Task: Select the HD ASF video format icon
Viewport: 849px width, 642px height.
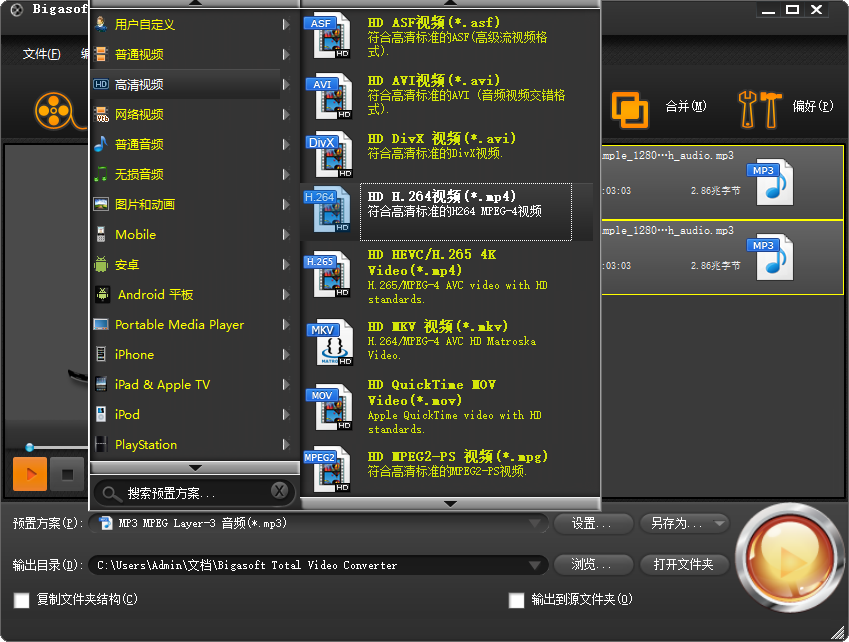Action: click(329, 35)
